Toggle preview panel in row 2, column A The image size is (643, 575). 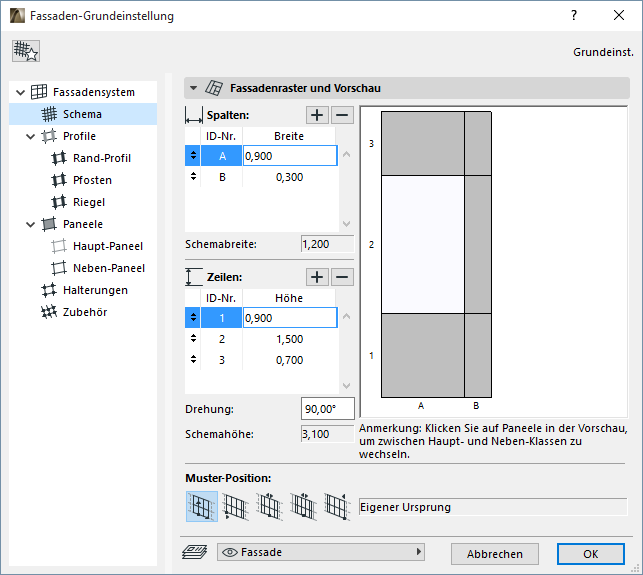pyautogui.click(x=423, y=245)
